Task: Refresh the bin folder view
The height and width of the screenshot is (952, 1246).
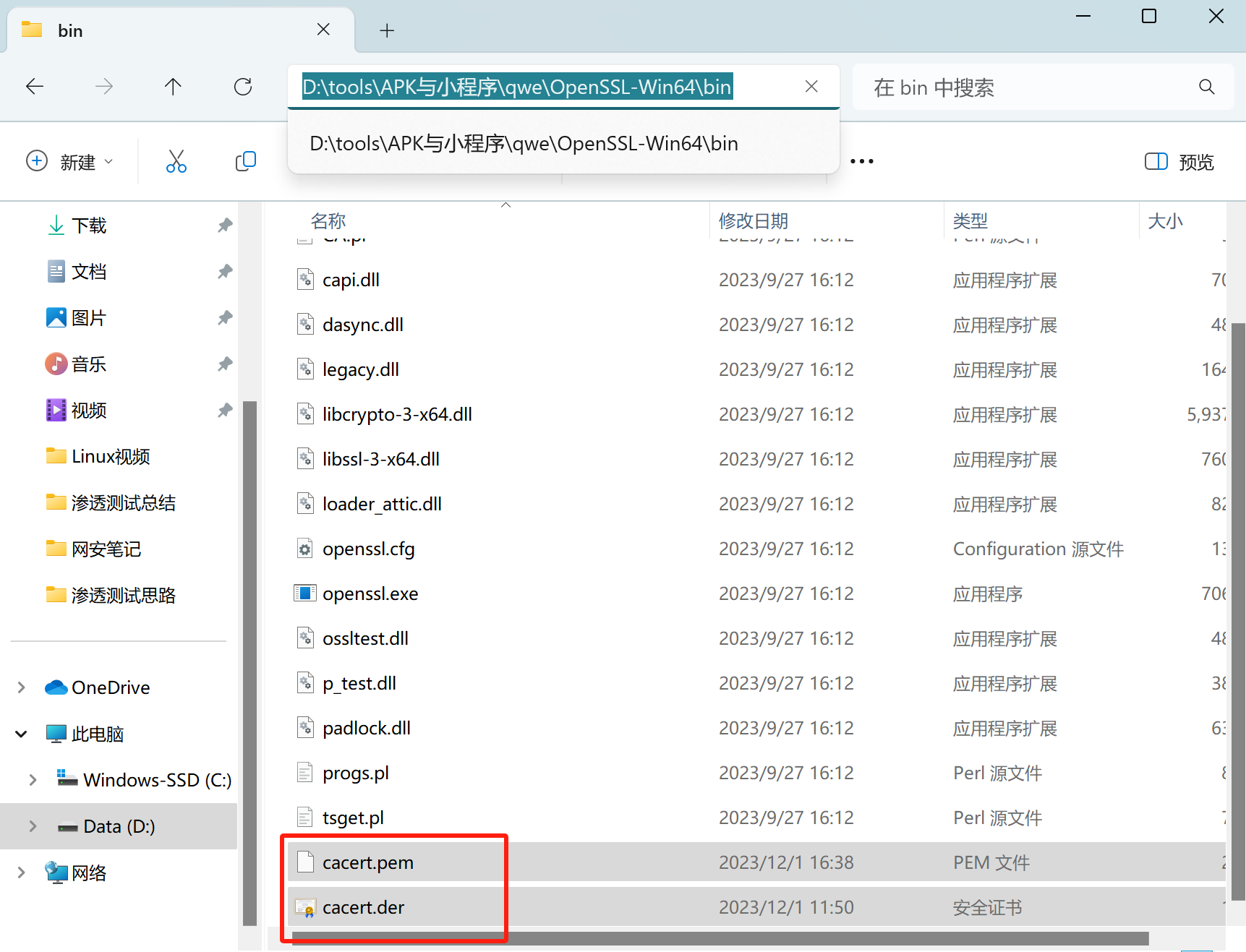Action: 243,87
